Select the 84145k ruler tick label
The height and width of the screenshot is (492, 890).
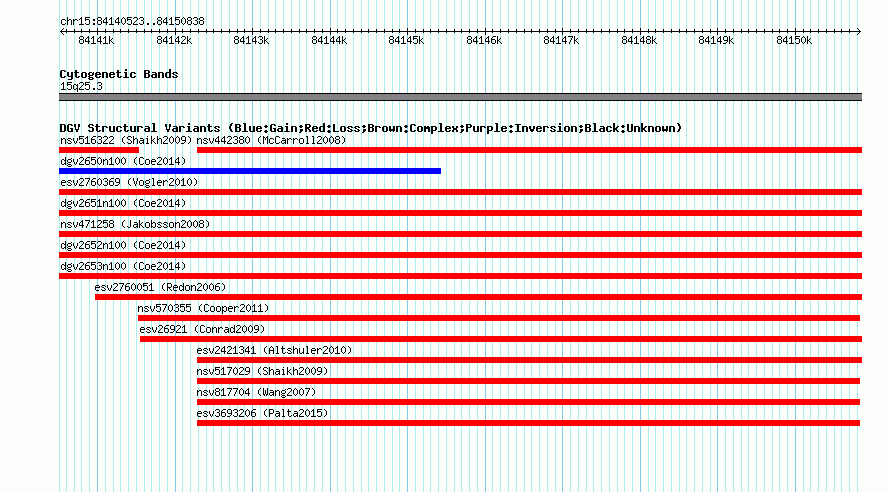(x=406, y=40)
